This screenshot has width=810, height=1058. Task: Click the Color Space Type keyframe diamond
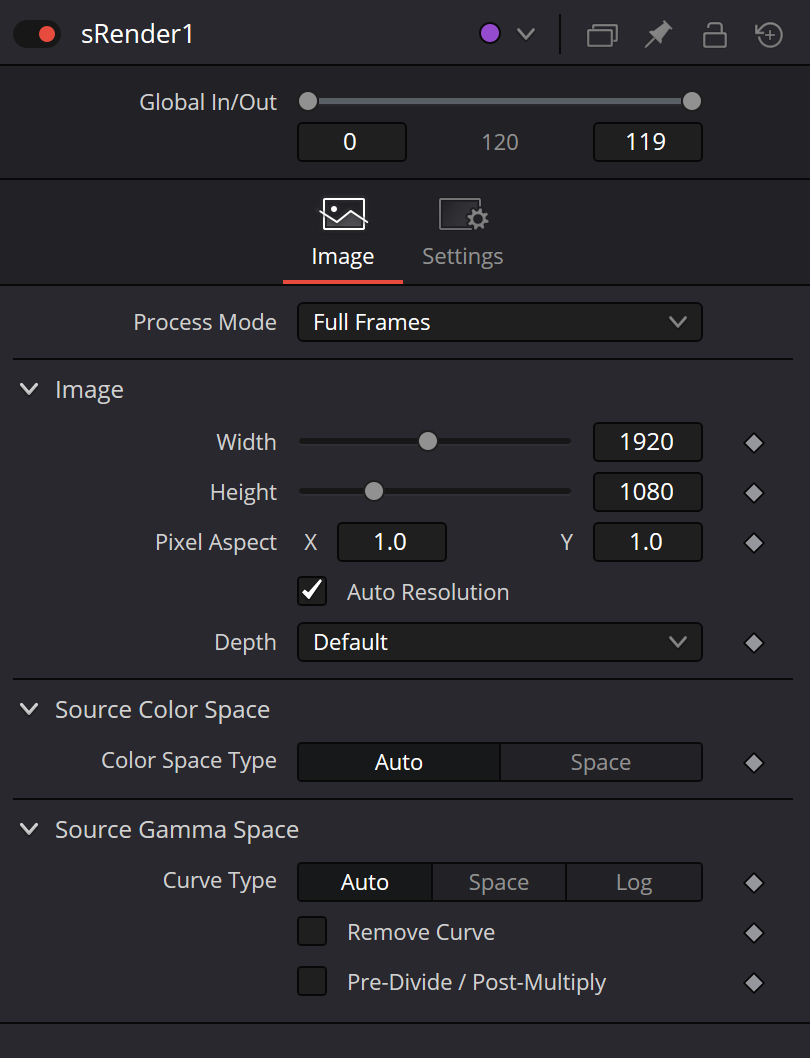click(754, 763)
